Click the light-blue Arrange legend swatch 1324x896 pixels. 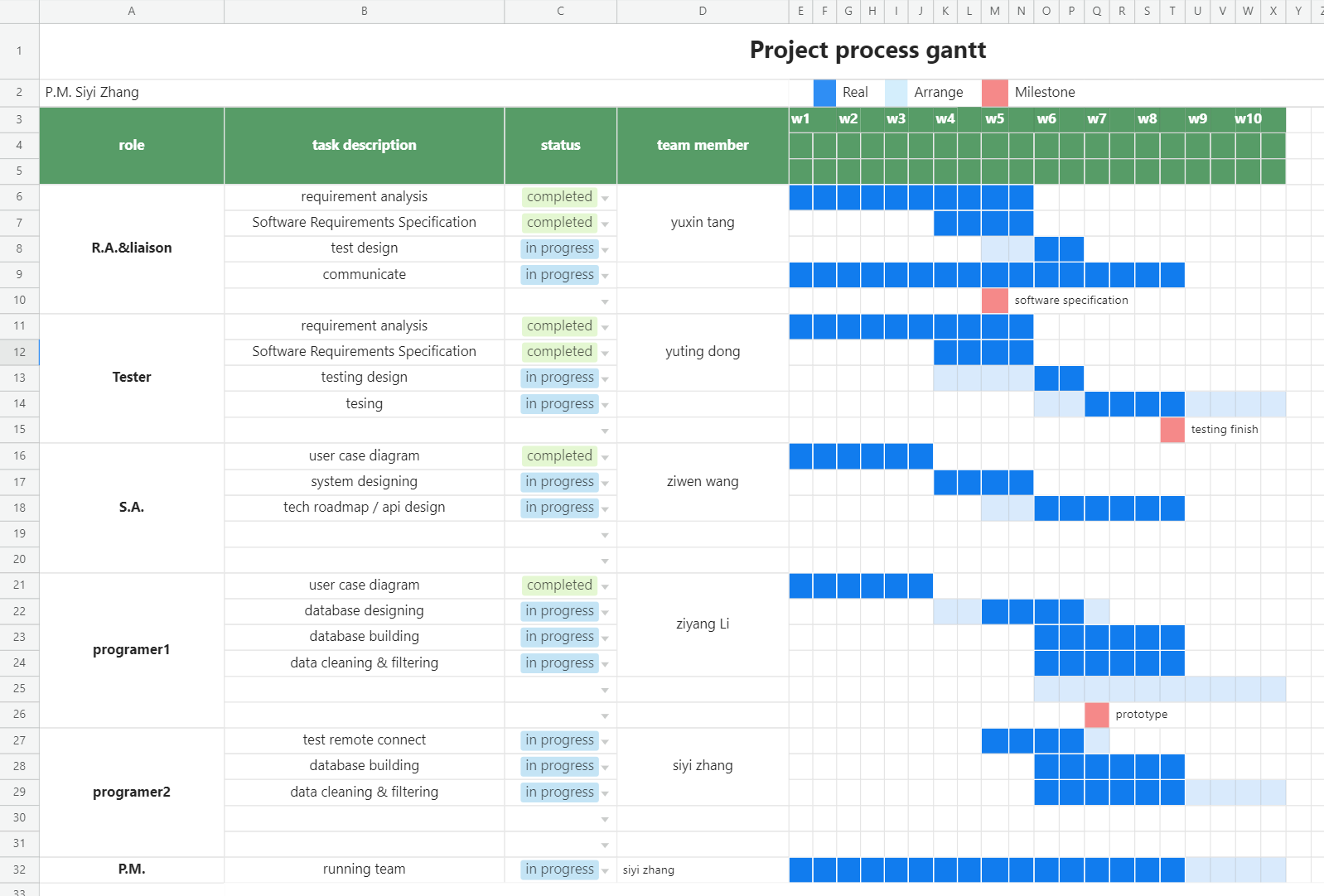(896, 93)
